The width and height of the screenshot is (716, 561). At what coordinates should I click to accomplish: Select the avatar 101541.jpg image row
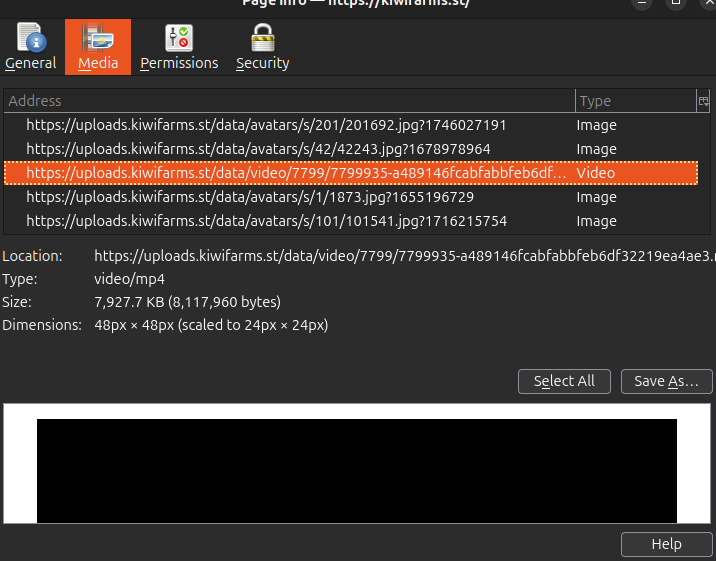tap(266, 221)
